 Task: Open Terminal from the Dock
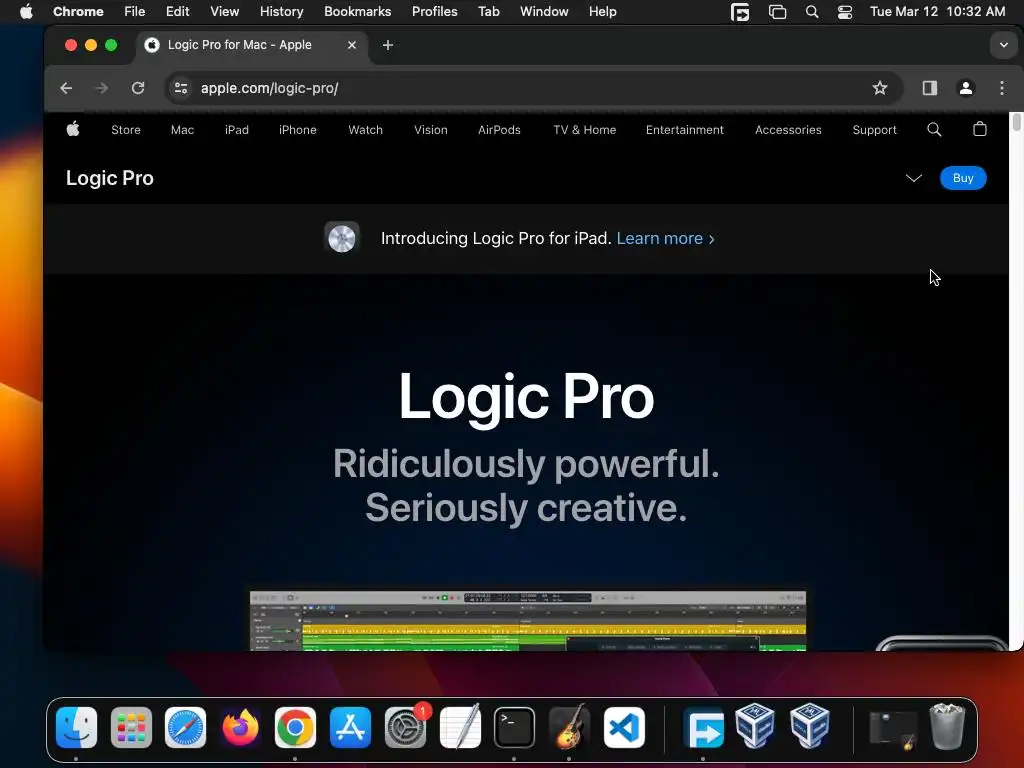[514, 727]
